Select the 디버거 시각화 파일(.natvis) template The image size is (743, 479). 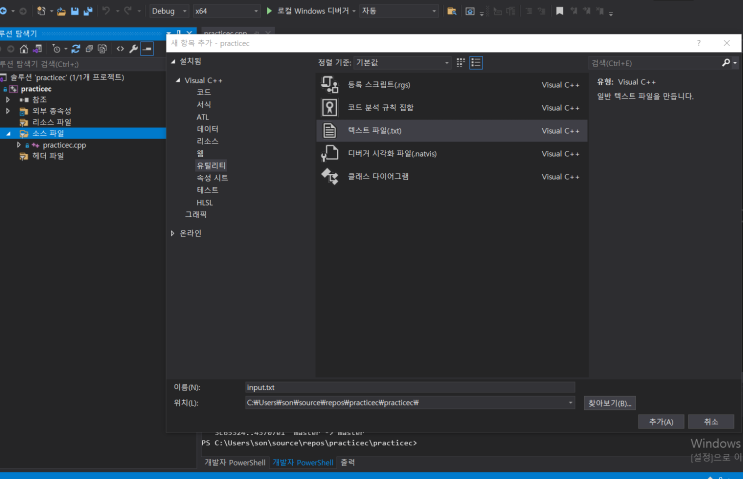452,154
